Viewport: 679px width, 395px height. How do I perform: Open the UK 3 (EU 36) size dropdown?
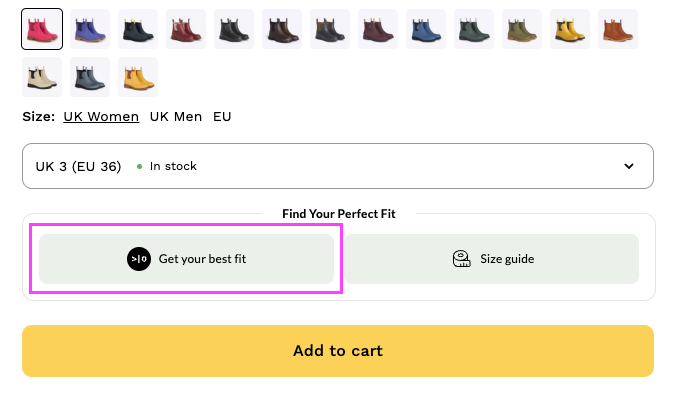click(338, 166)
